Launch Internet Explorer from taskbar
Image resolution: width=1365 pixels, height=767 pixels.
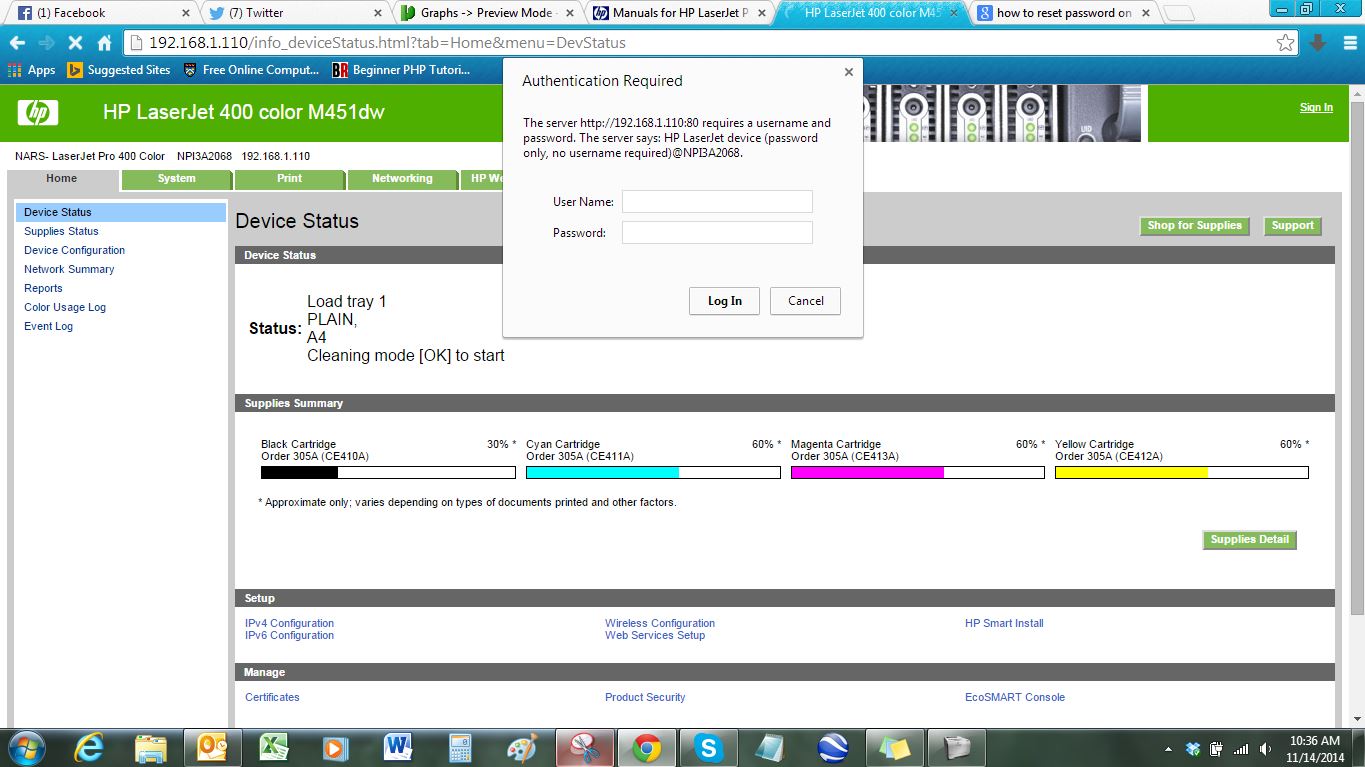(x=89, y=748)
